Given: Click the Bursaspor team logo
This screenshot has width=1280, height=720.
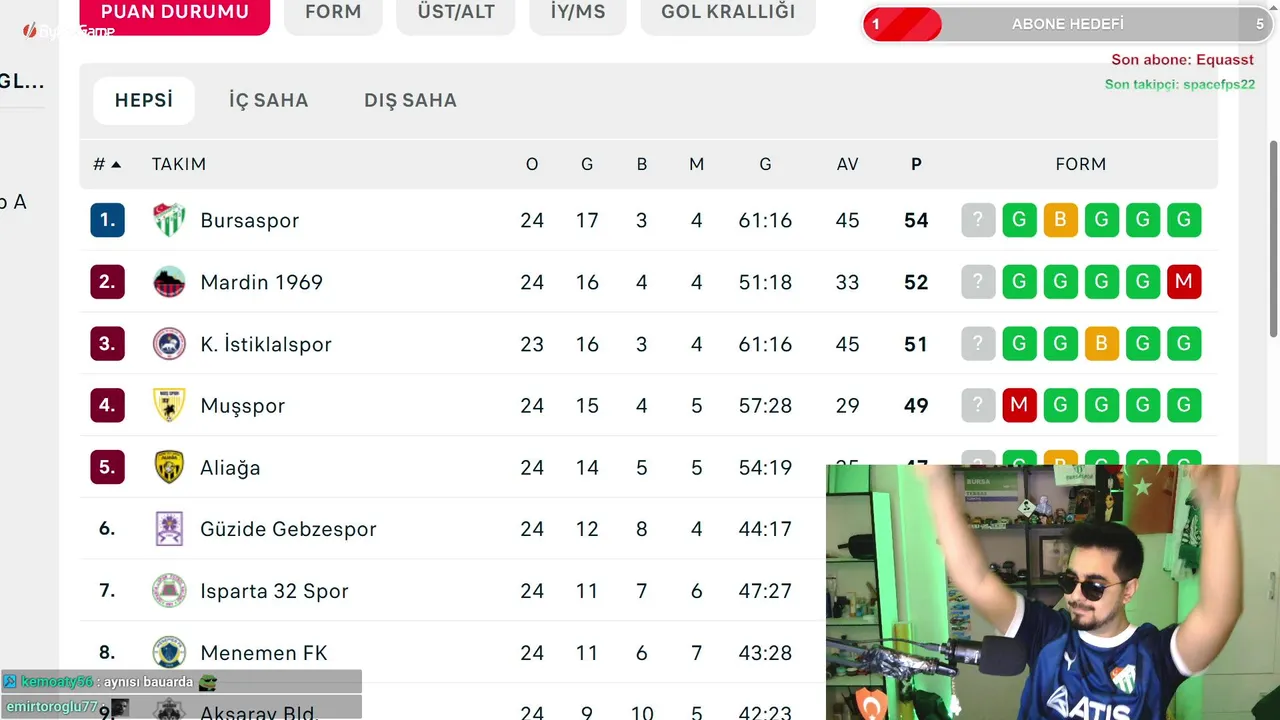Looking at the screenshot, I should (x=169, y=220).
